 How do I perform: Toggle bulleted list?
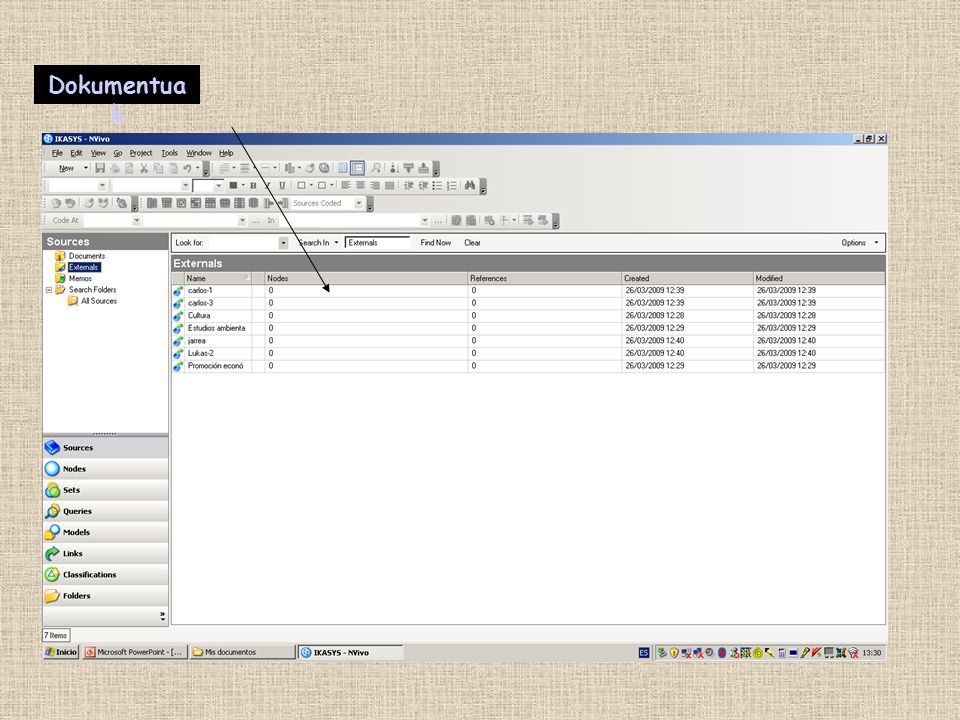pyautogui.click(x=437, y=186)
